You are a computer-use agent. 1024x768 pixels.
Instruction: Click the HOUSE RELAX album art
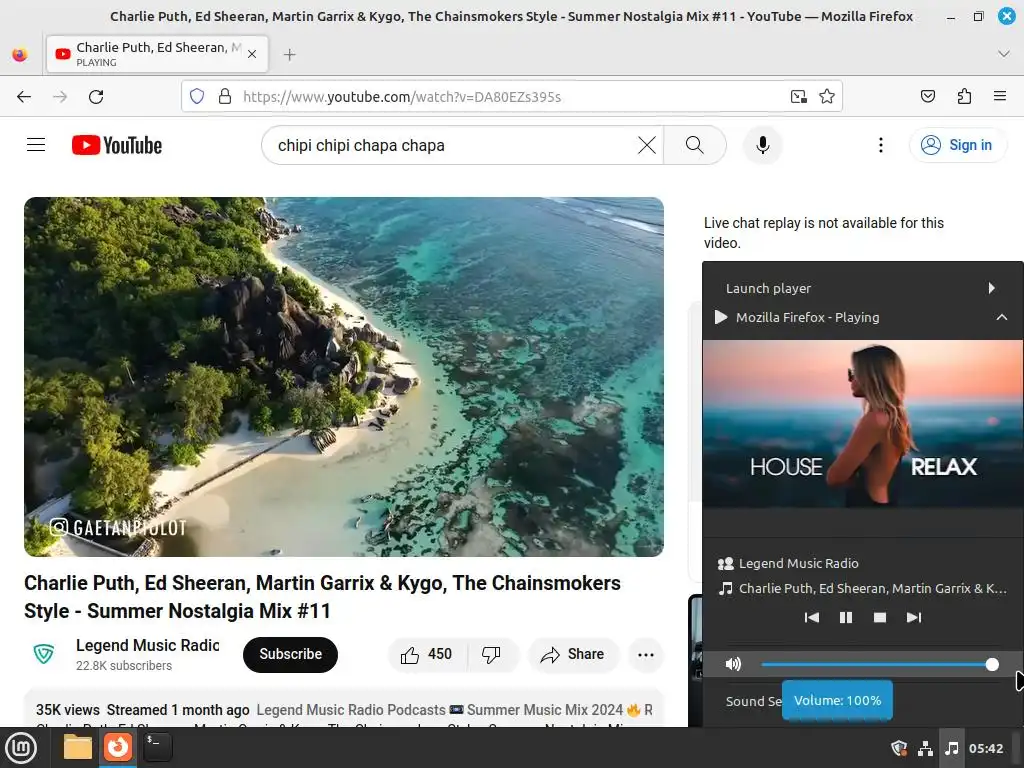pyautogui.click(x=862, y=423)
